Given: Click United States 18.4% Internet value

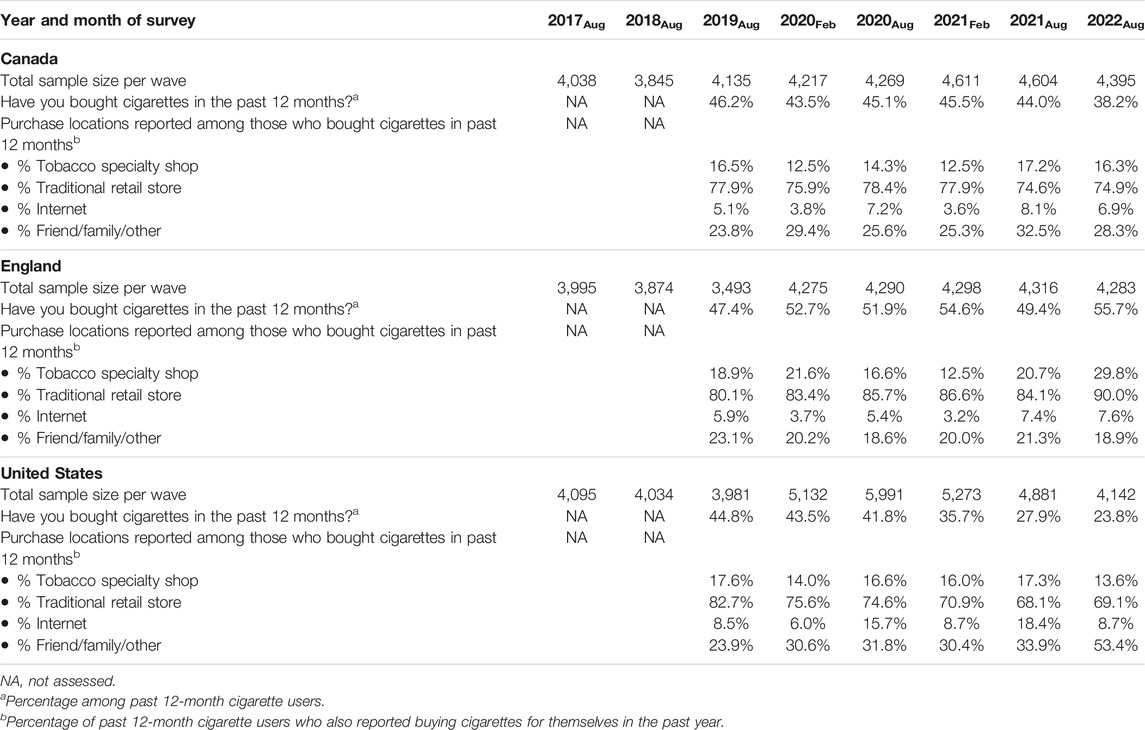Looking at the screenshot, I should 1038,623.
